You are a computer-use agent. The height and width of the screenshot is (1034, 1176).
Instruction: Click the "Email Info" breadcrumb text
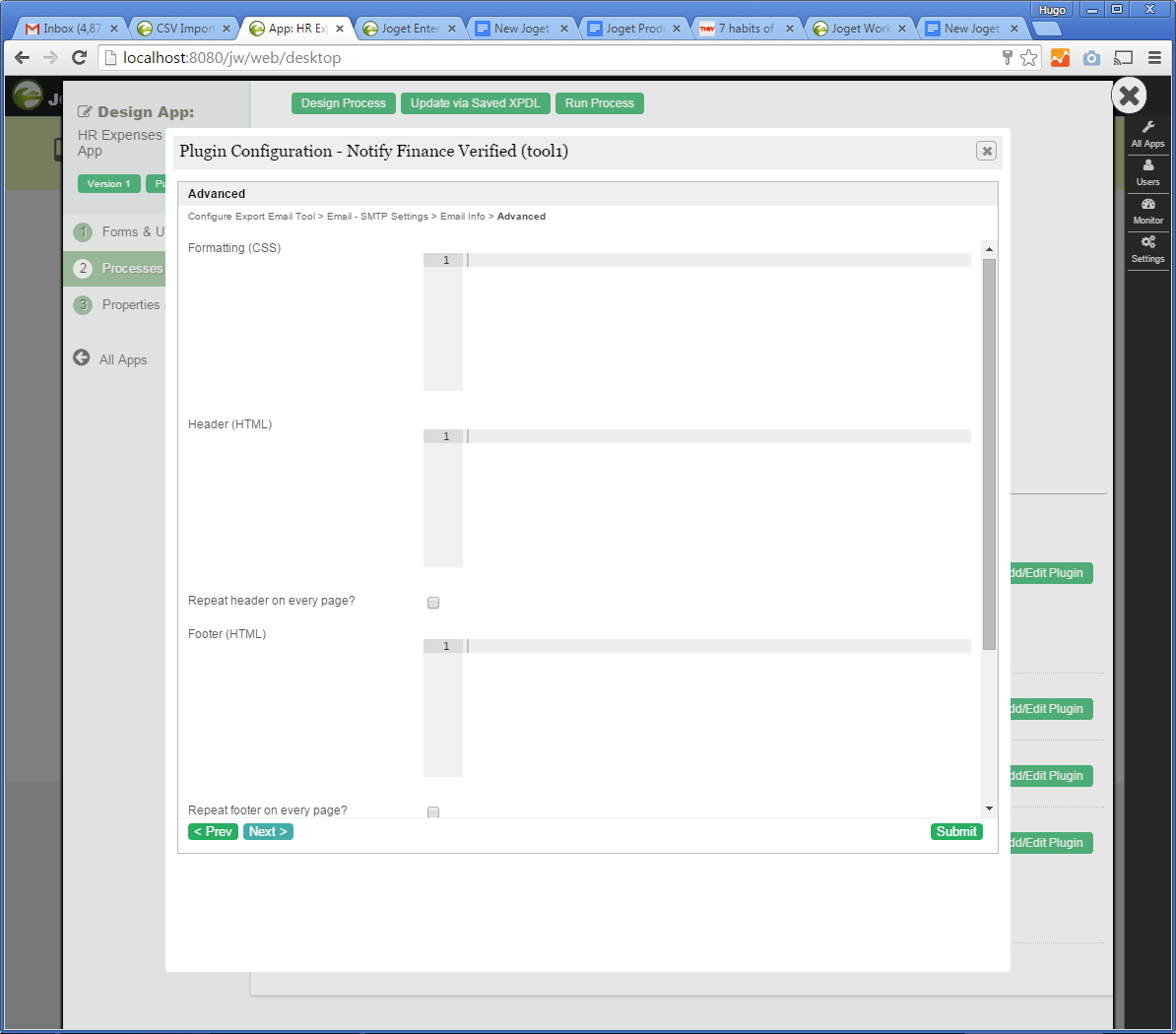[x=462, y=216]
